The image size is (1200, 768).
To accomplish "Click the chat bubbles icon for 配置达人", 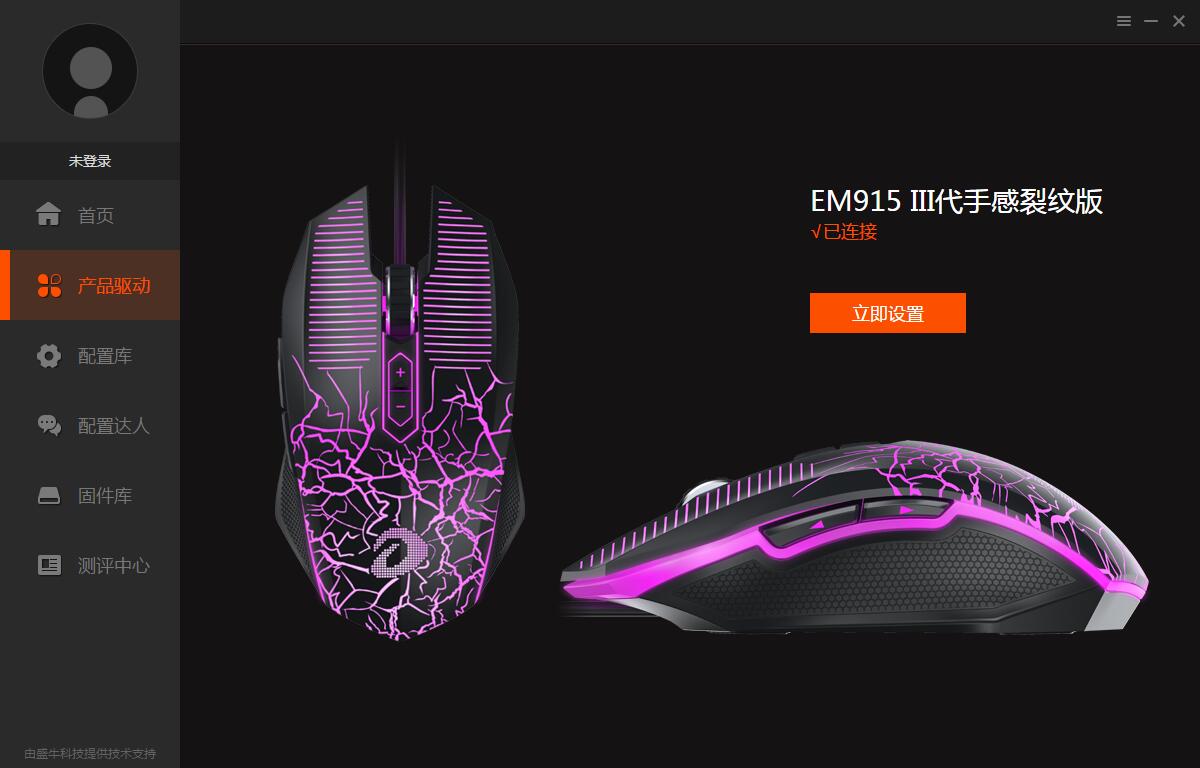I will [49, 425].
